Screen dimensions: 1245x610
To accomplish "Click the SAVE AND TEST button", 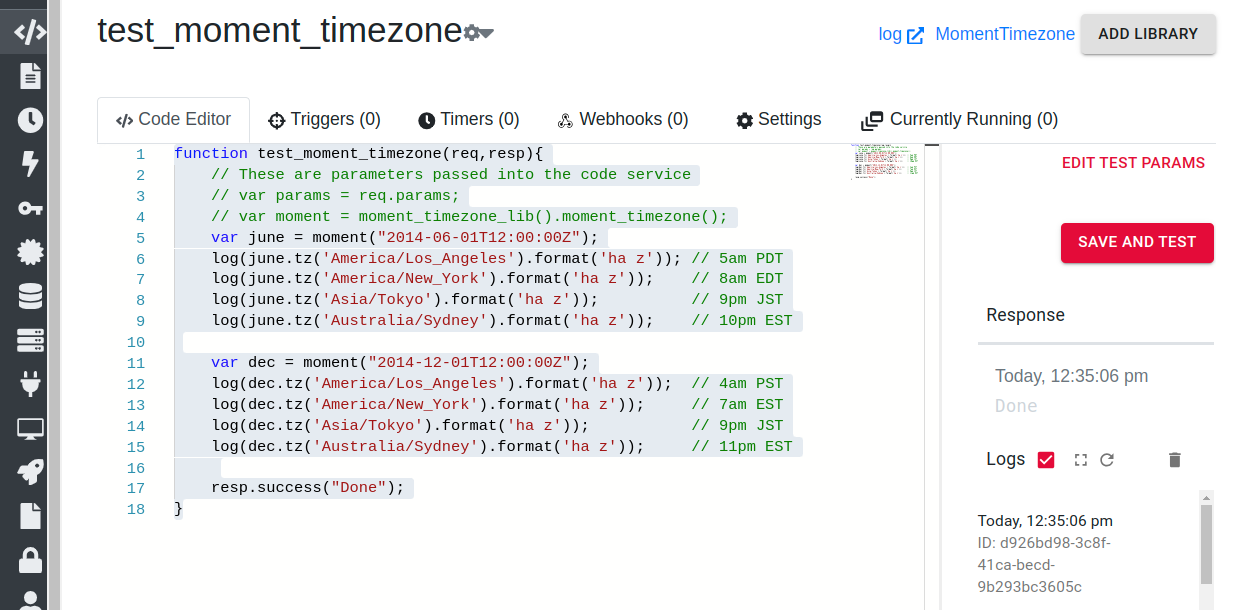I will tap(1137, 243).
